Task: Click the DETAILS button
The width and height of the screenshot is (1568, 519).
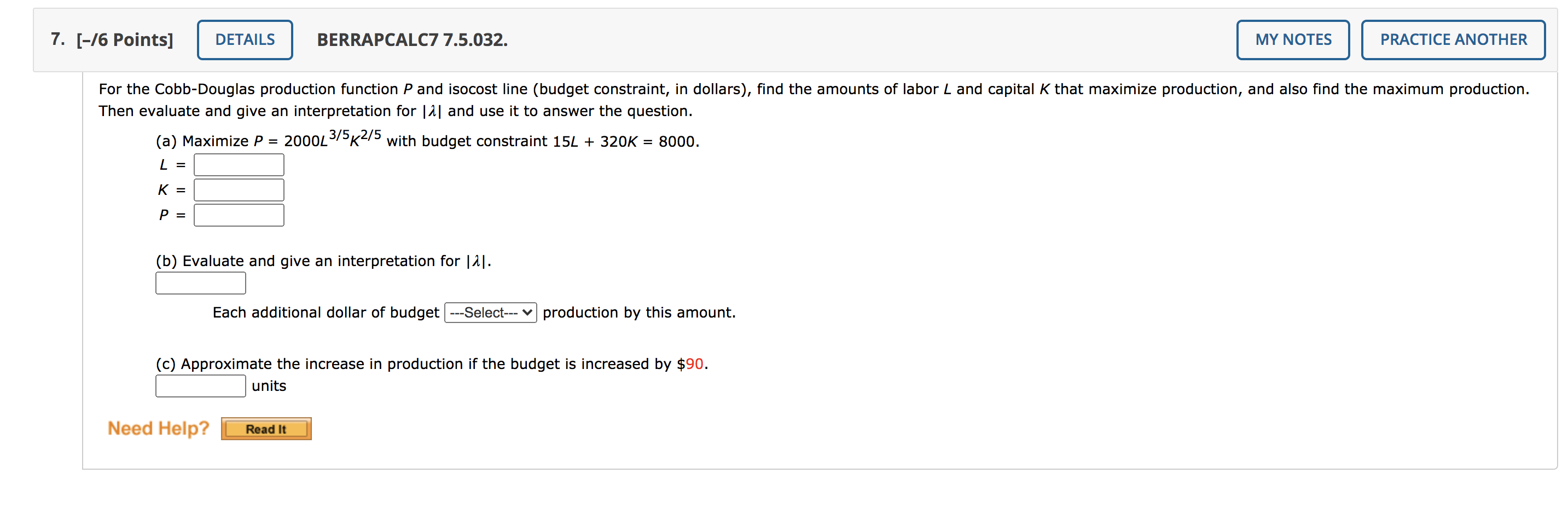Action: (245, 39)
